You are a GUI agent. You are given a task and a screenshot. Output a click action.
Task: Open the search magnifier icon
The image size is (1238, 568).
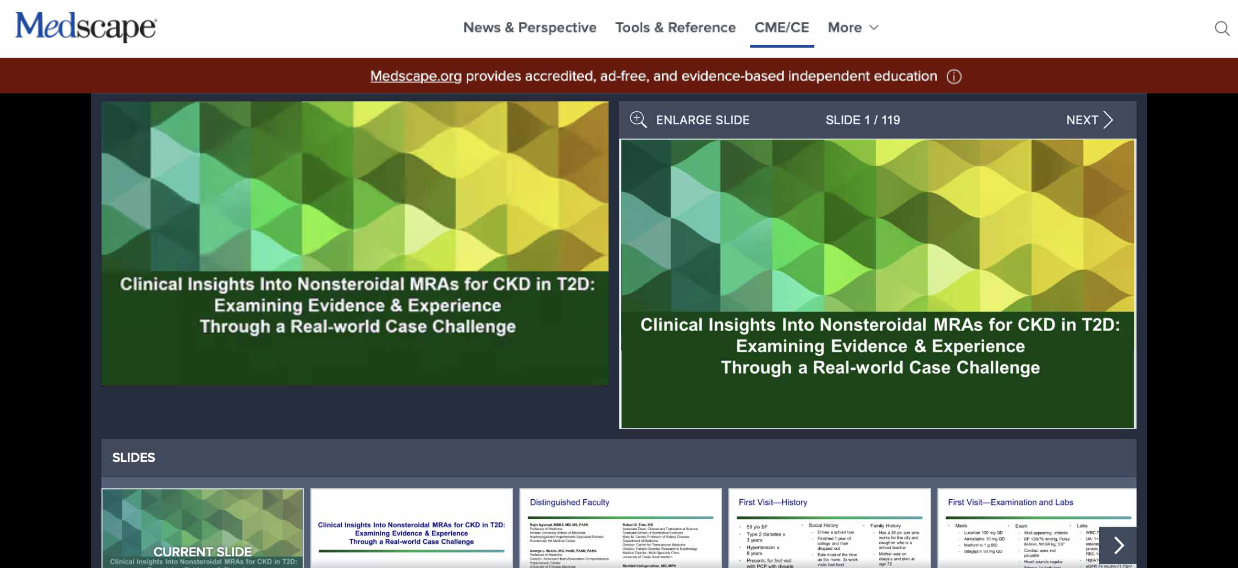(1222, 28)
